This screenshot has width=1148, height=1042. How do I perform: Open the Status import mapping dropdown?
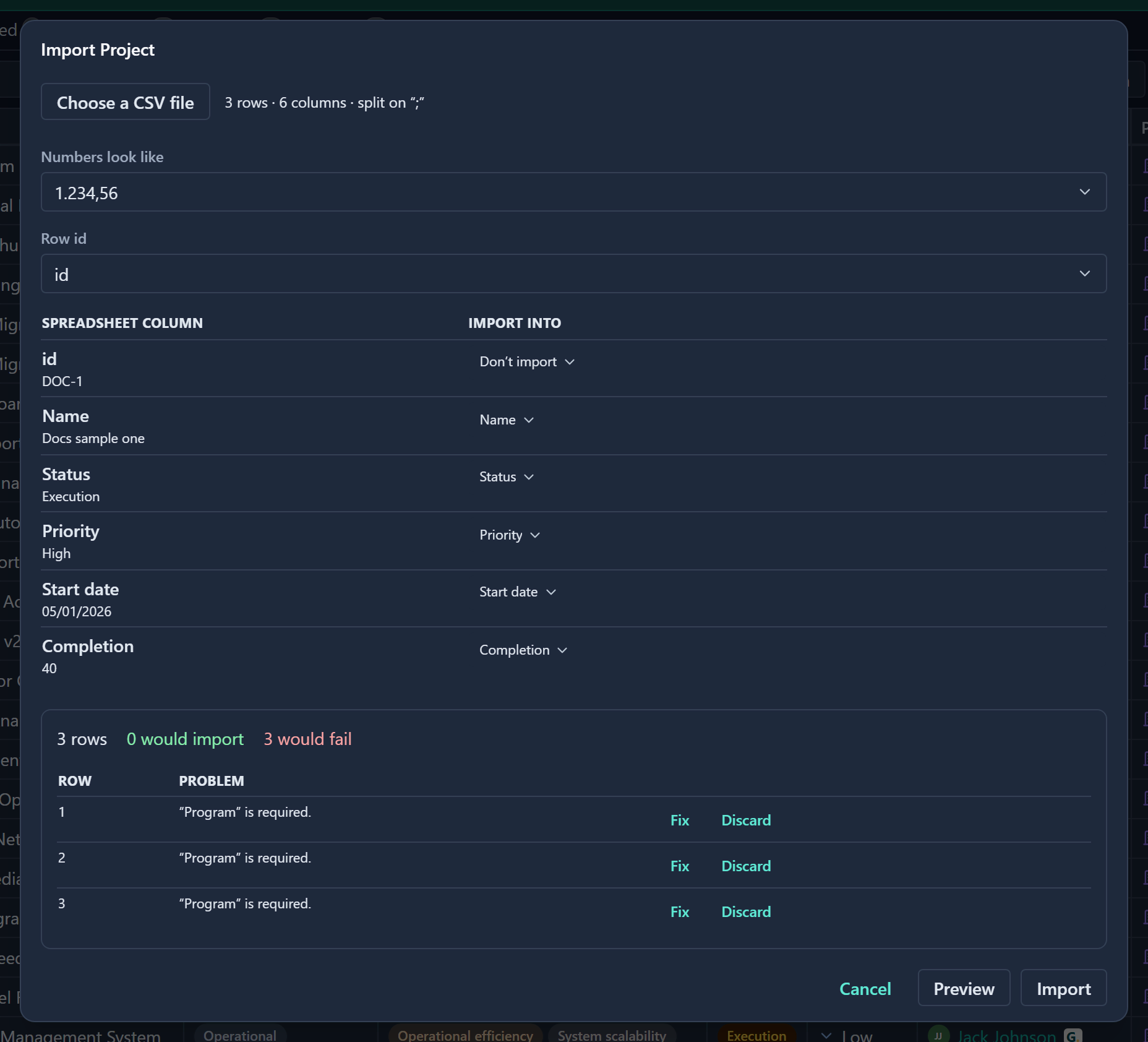coord(507,477)
